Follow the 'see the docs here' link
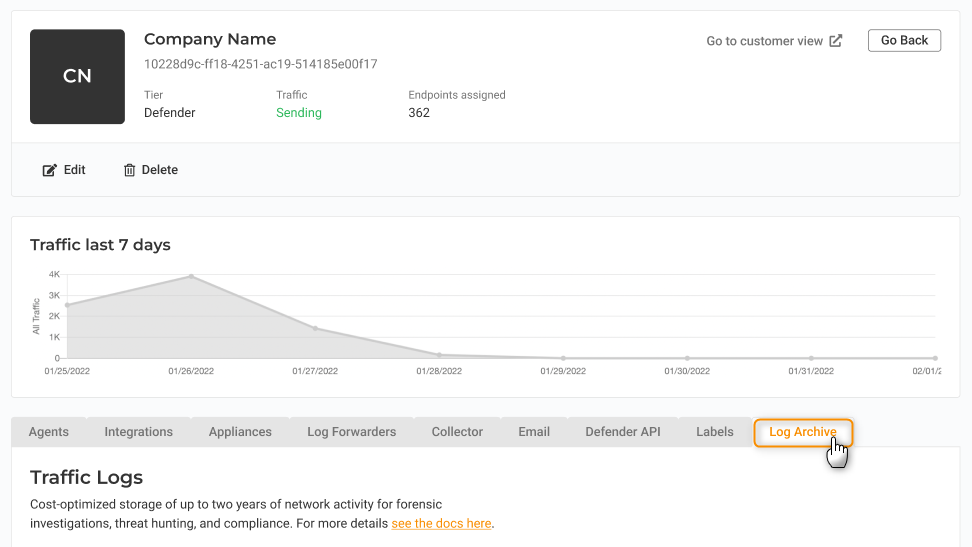972x547 pixels. coord(441,523)
